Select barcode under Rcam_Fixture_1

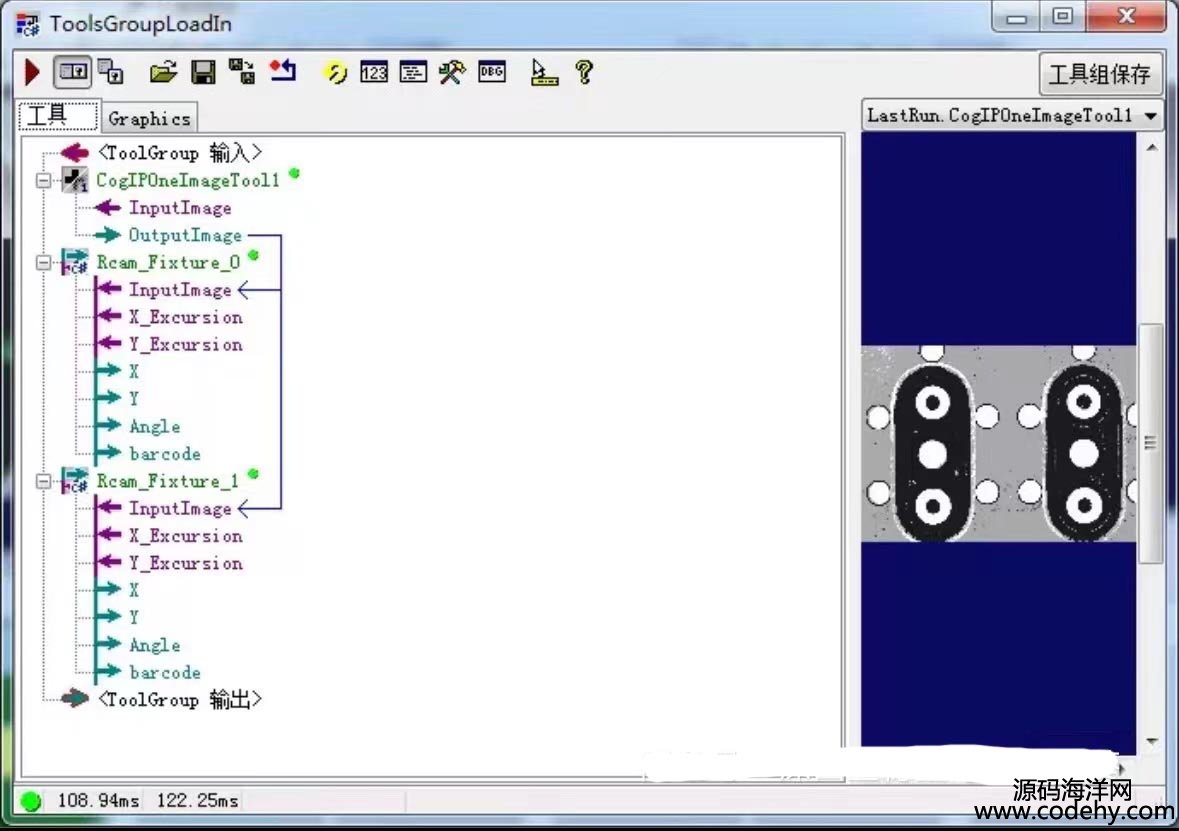tap(165, 673)
